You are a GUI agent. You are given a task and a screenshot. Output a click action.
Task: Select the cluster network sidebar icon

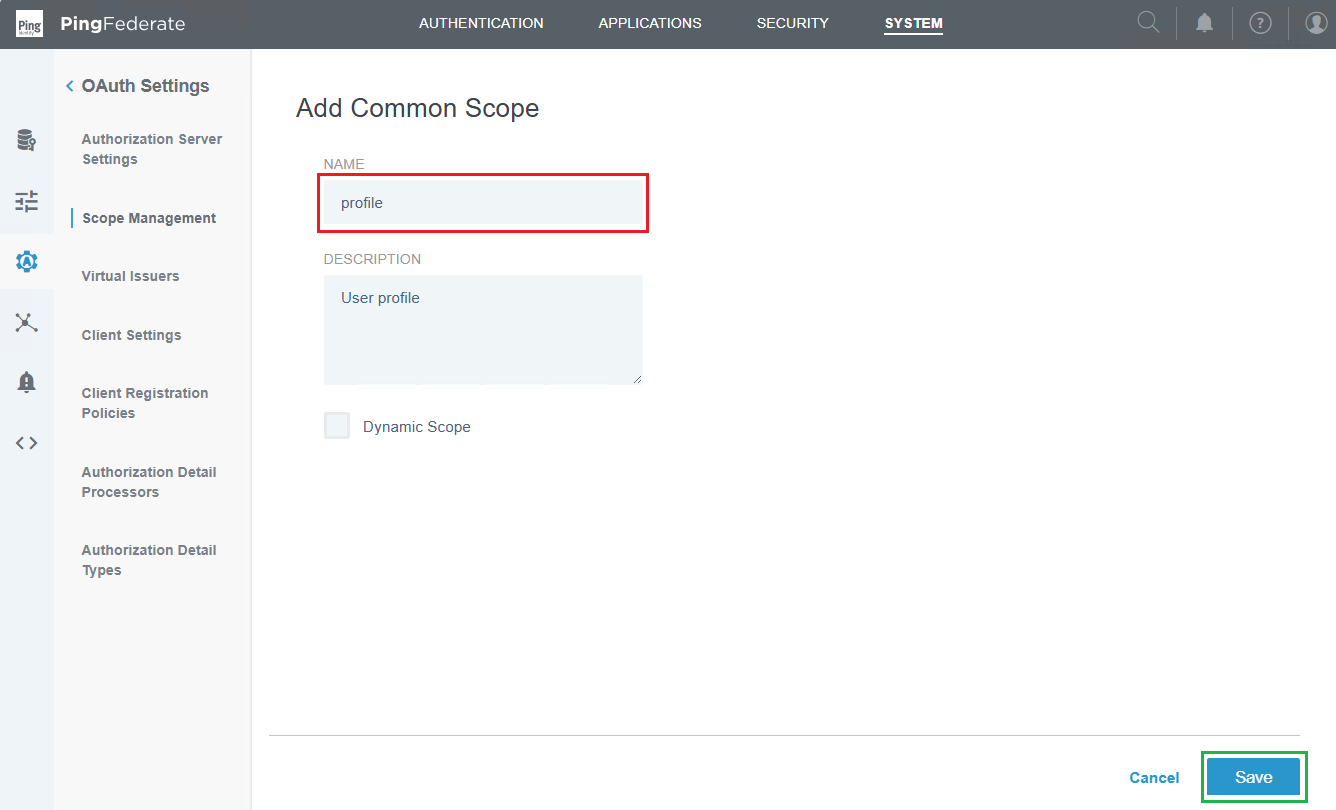(27, 322)
